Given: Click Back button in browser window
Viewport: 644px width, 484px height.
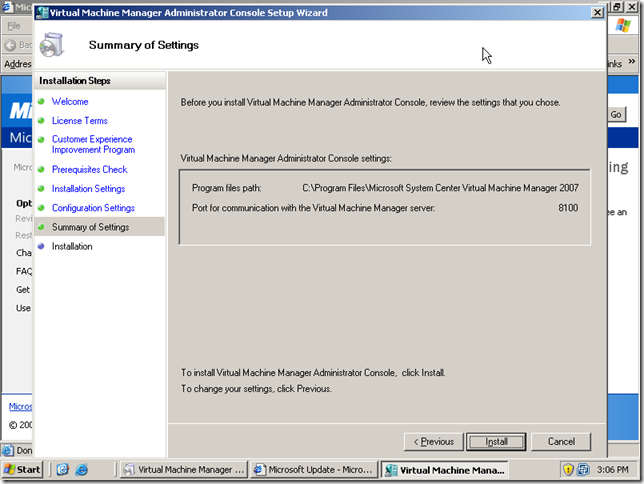Looking at the screenshot, I should (18, 45).
